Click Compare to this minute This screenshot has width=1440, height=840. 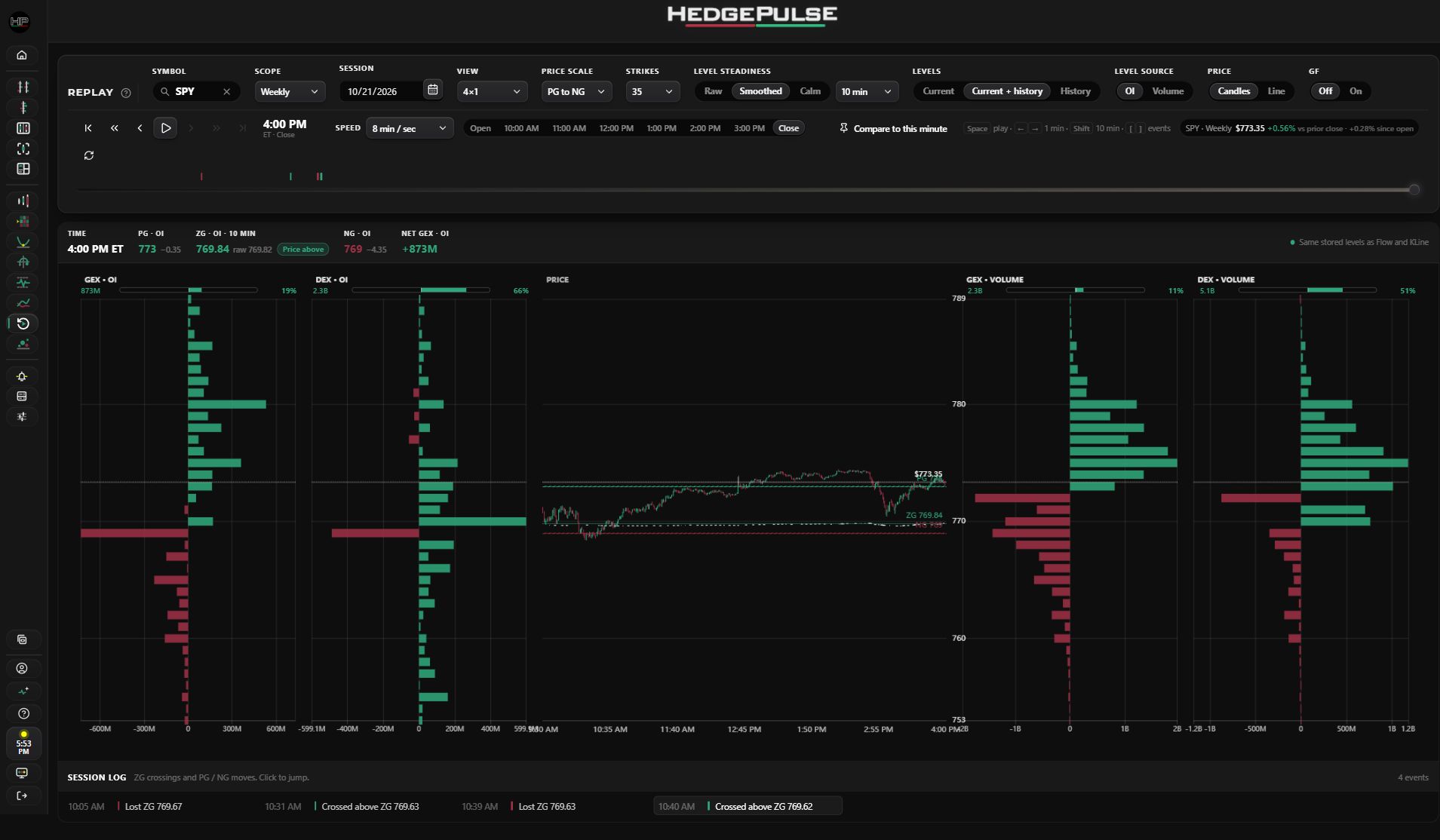[893, 129]
